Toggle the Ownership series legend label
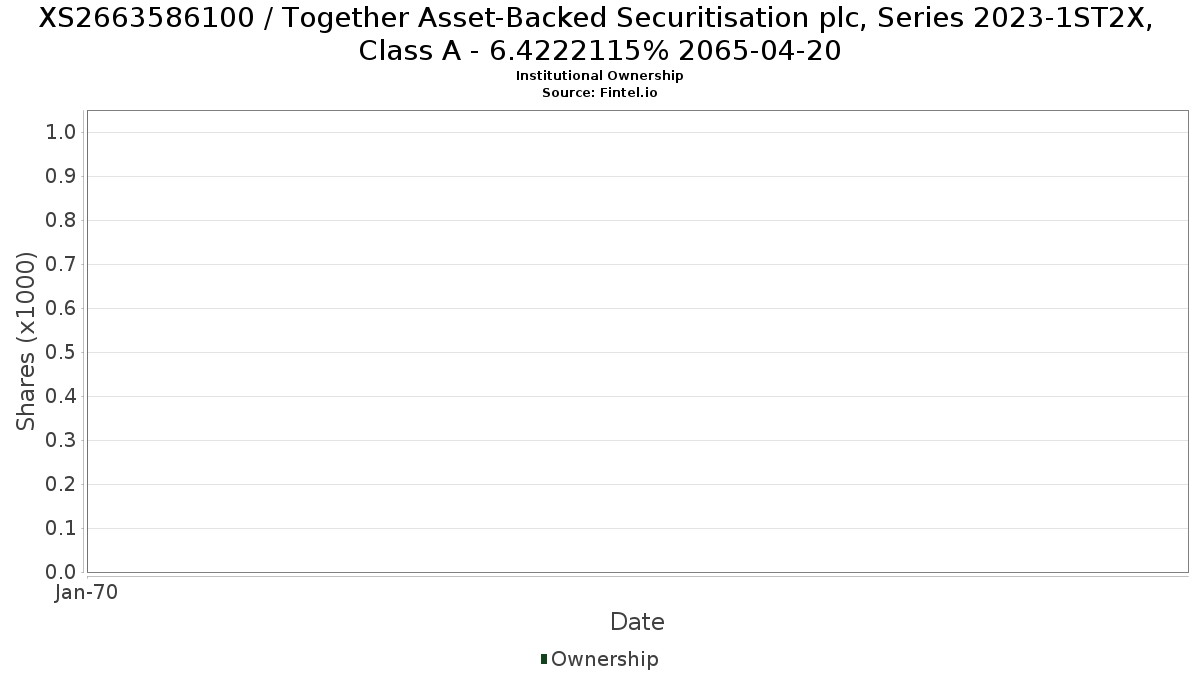 pyautogui.click(x=604, y=659)
